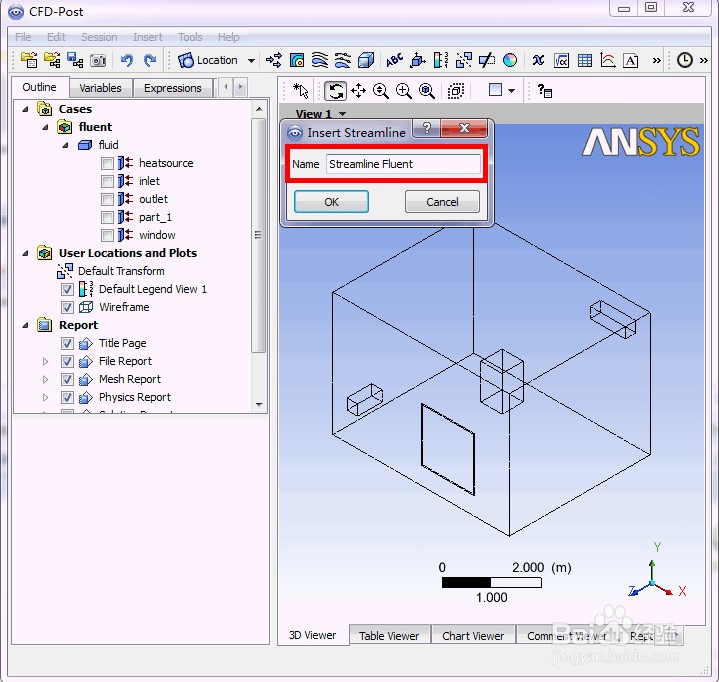The image size is (719, 682).
Task: Activate the Rotate view tool
Action: [335, 91]
